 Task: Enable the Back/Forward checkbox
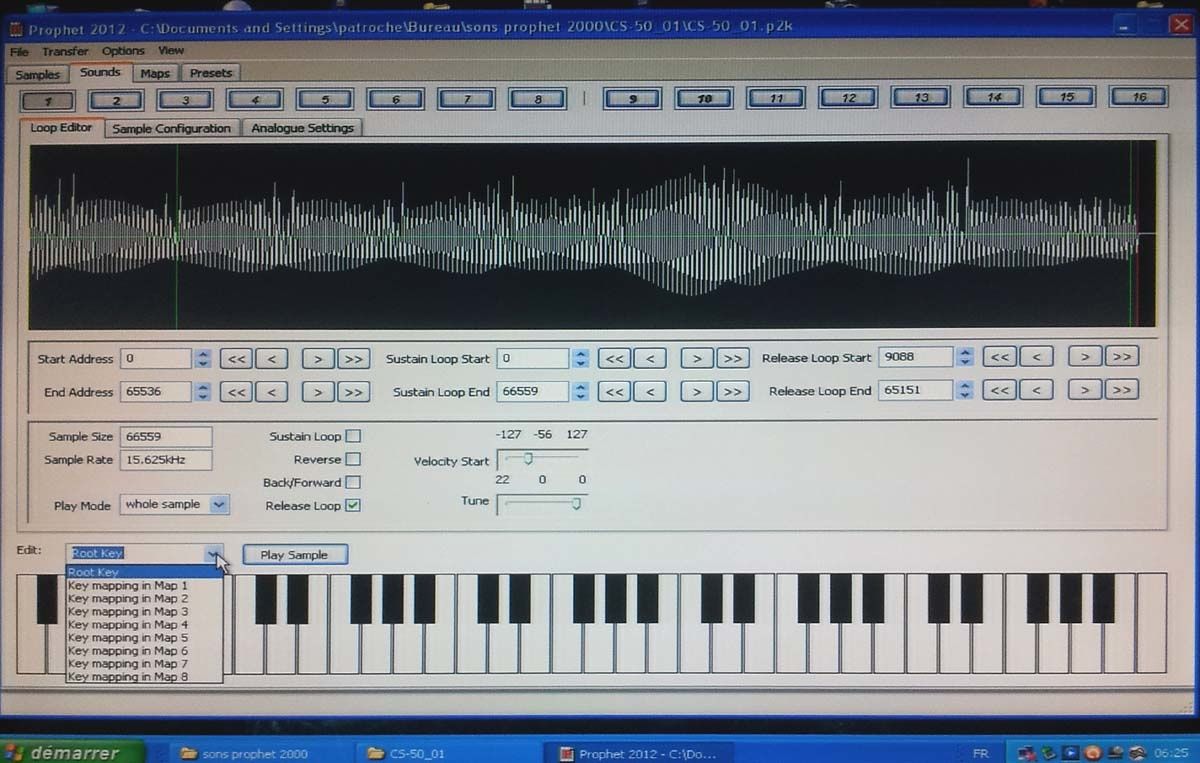click(353, 482)
